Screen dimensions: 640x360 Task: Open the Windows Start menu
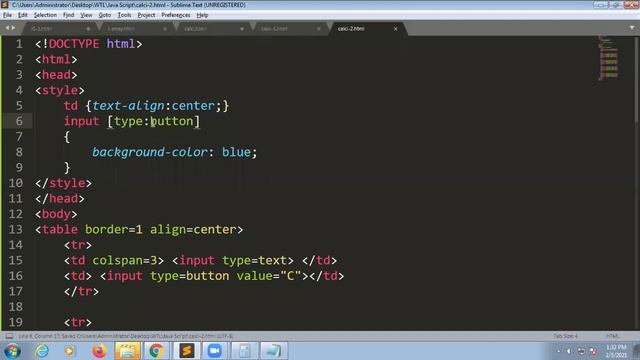[x=12, y=351]
